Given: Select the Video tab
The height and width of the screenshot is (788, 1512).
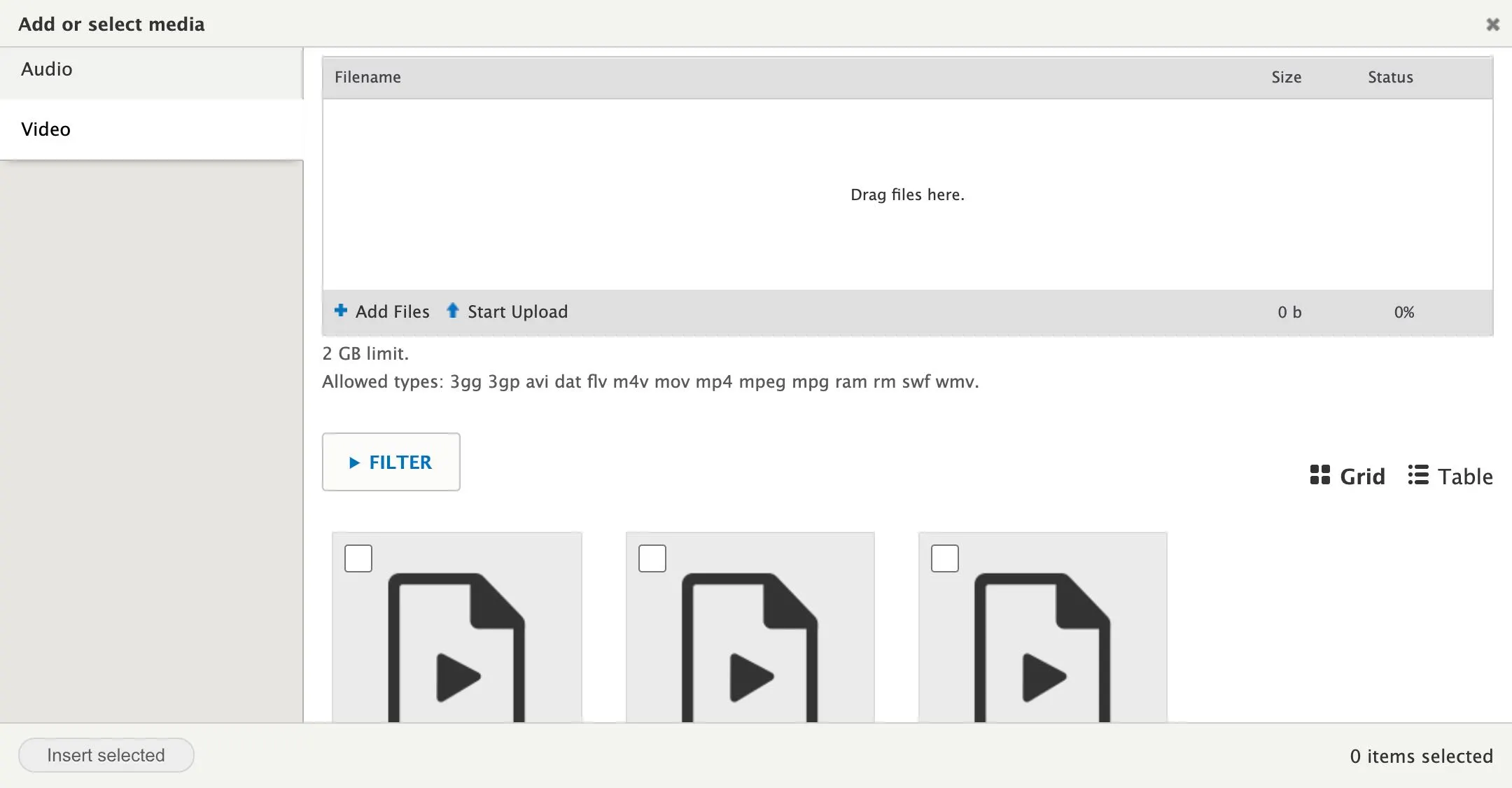Looking at the screenshot, I should pyautogui.click(x=46, y=129).
